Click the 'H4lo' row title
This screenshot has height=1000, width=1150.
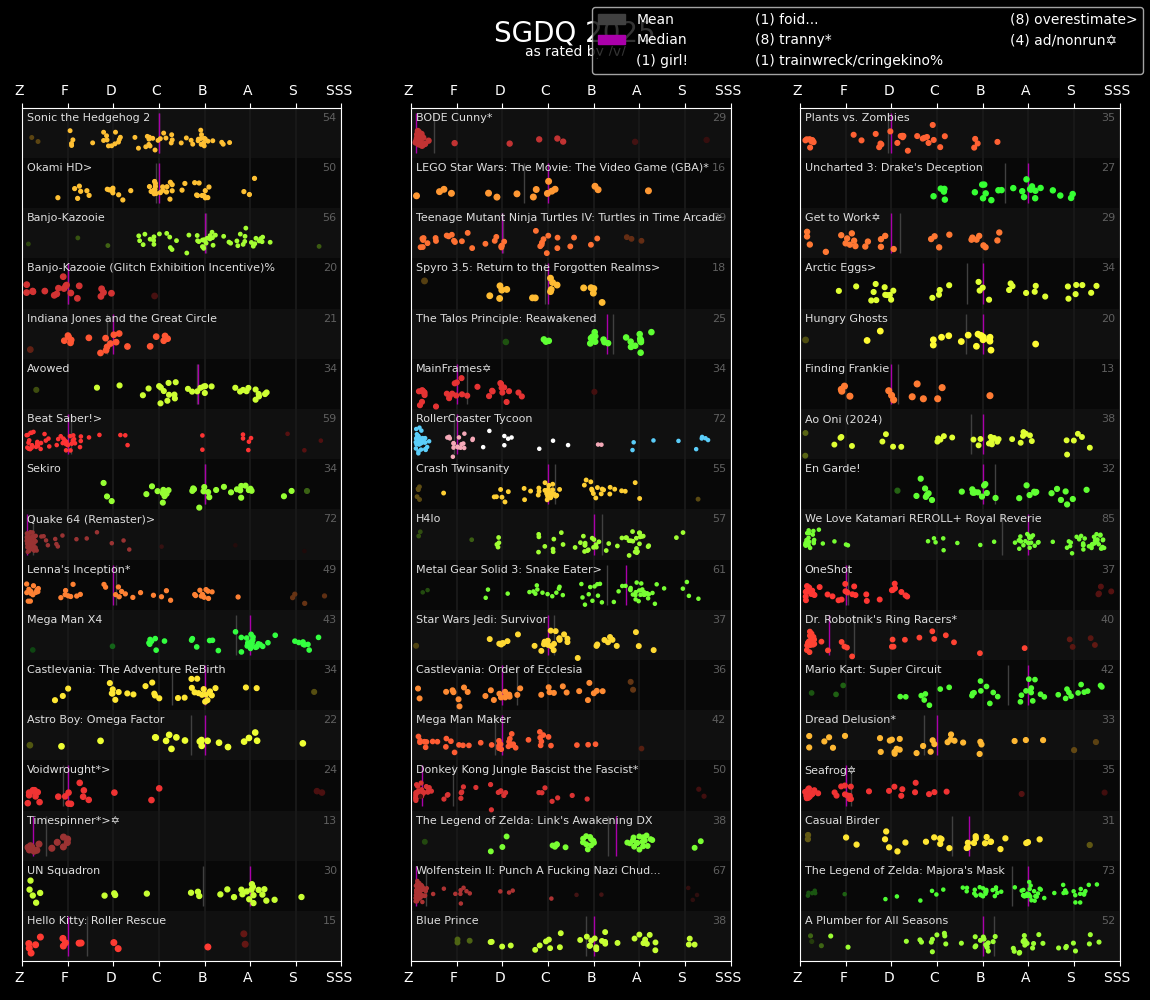click(428, 518)
